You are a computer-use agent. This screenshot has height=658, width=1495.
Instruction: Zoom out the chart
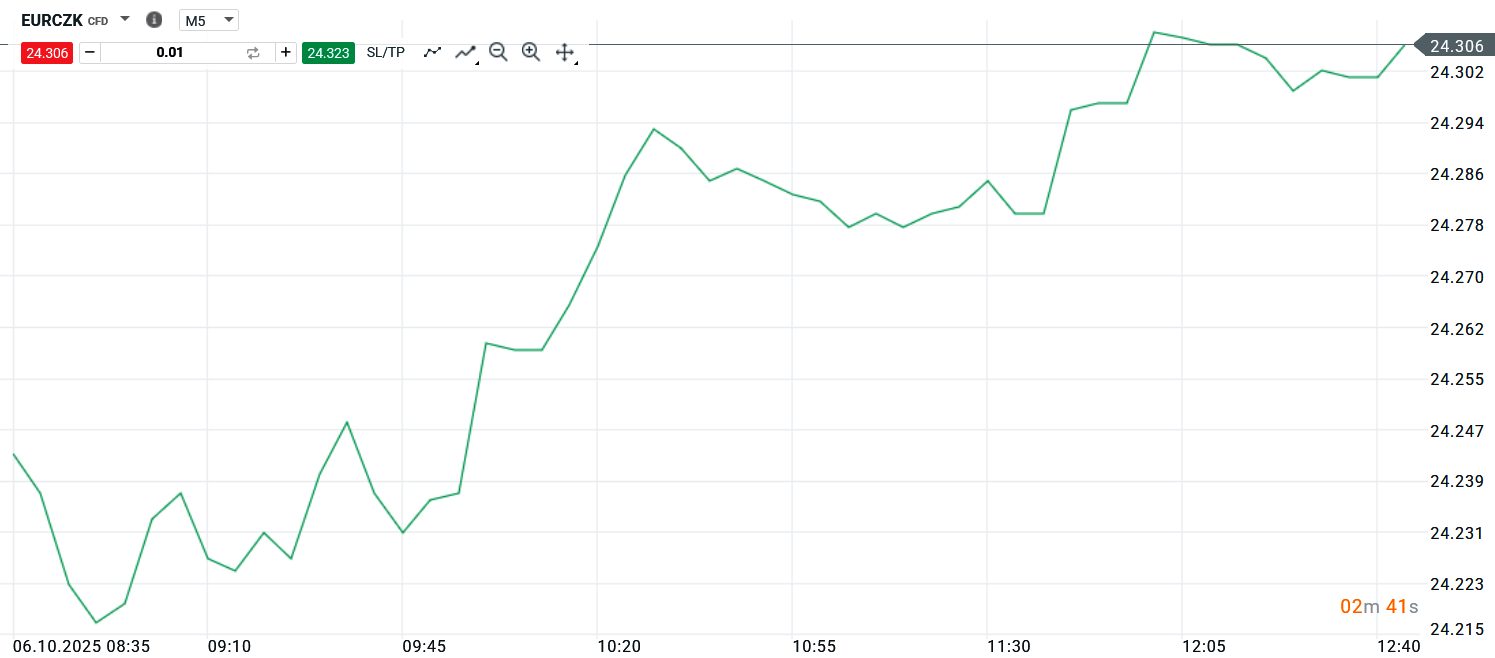[498, 53]
